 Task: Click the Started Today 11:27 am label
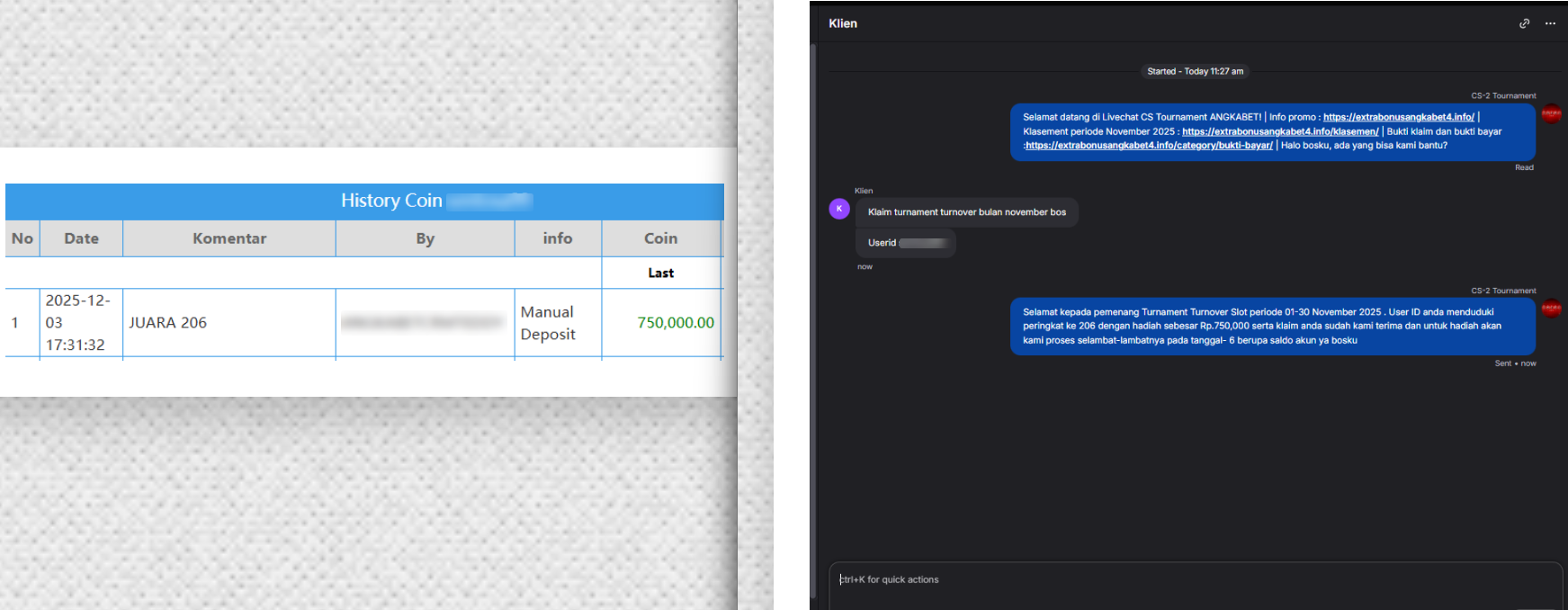click(x=1195, y=71)
